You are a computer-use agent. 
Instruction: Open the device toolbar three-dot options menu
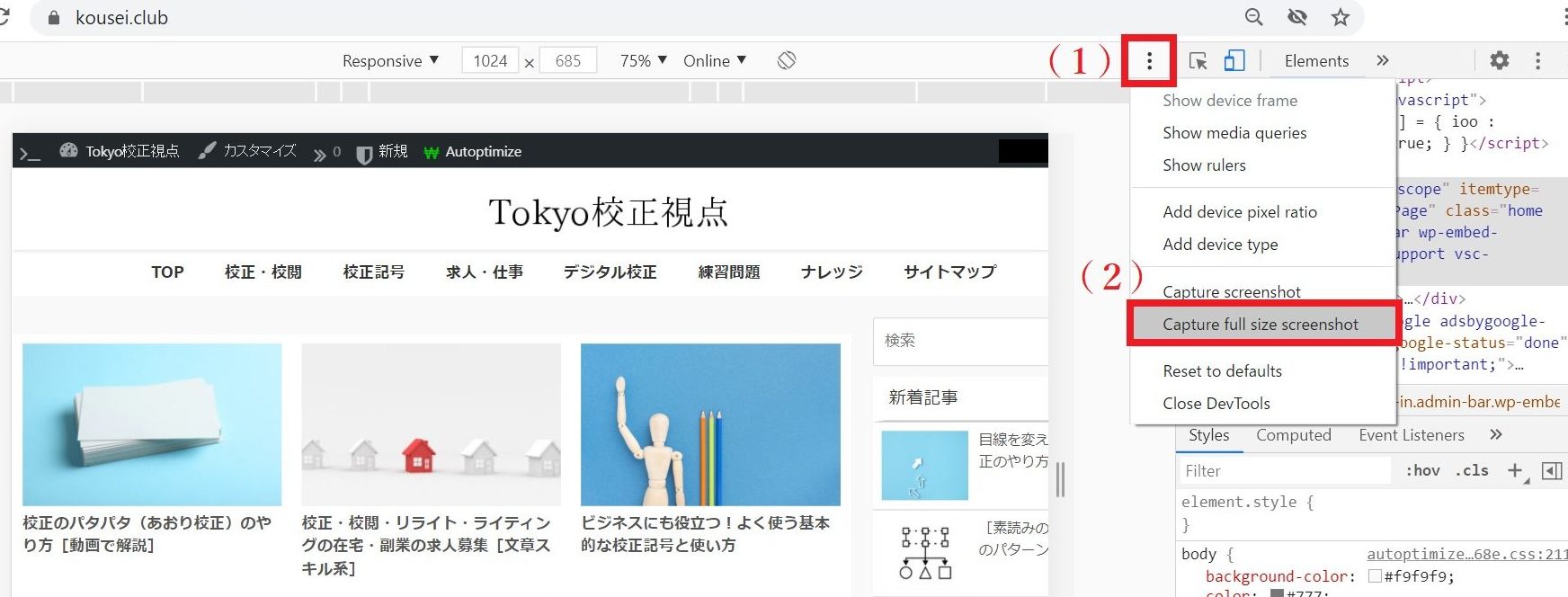click(1149, 61)
